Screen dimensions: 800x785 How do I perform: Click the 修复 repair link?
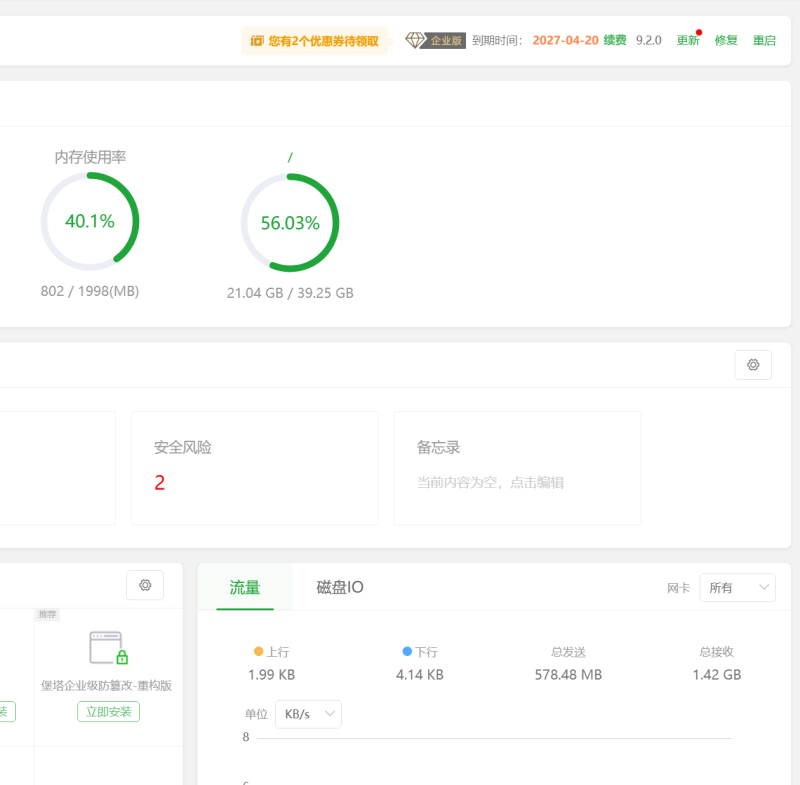point(726,41)
